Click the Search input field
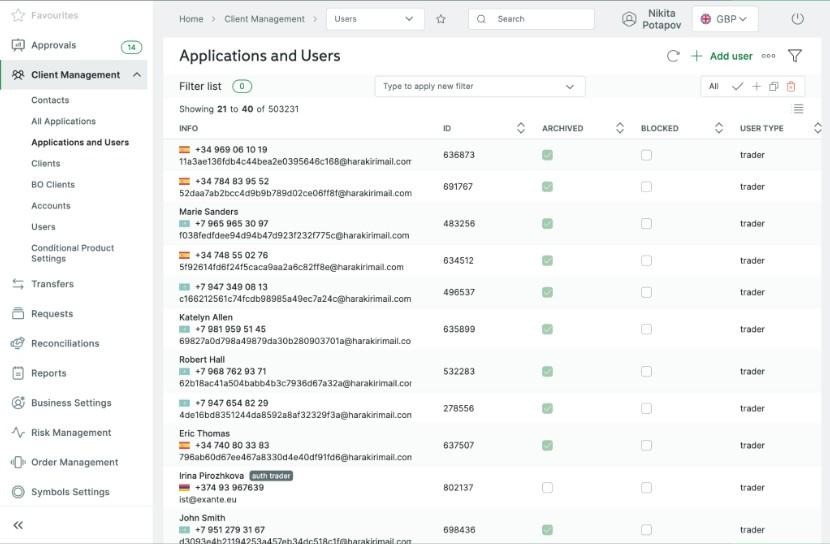 (x=540, y=19)
